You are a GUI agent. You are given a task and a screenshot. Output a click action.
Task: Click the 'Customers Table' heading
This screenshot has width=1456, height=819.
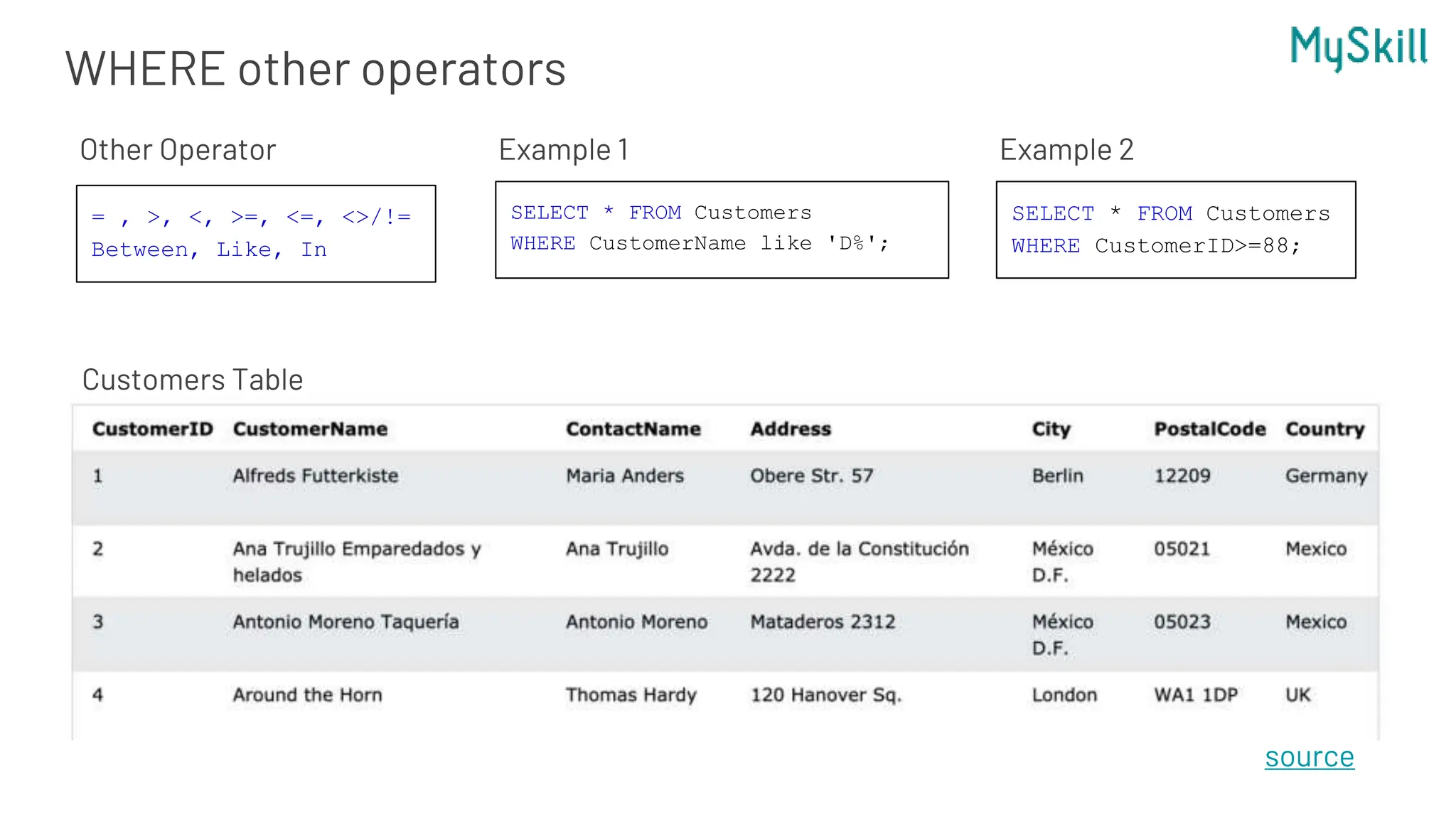193,380
